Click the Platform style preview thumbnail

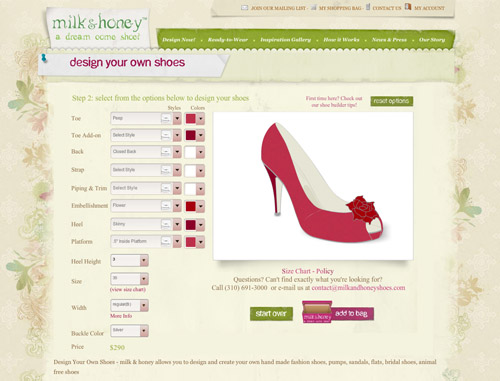point(166,241)
